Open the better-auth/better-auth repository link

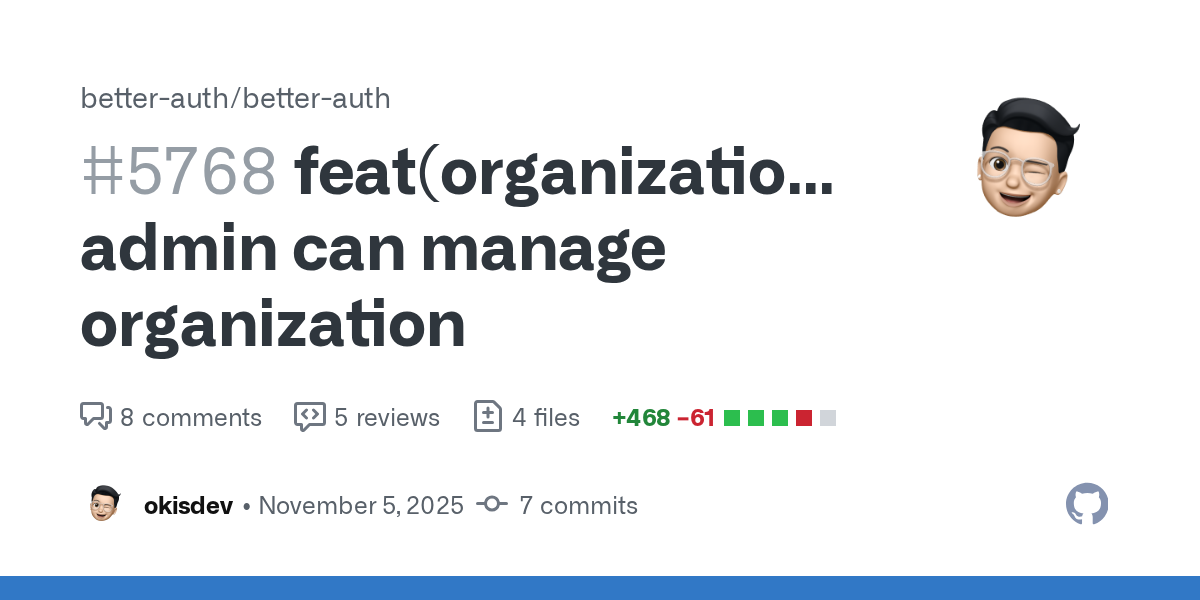[x=235, y=99]
